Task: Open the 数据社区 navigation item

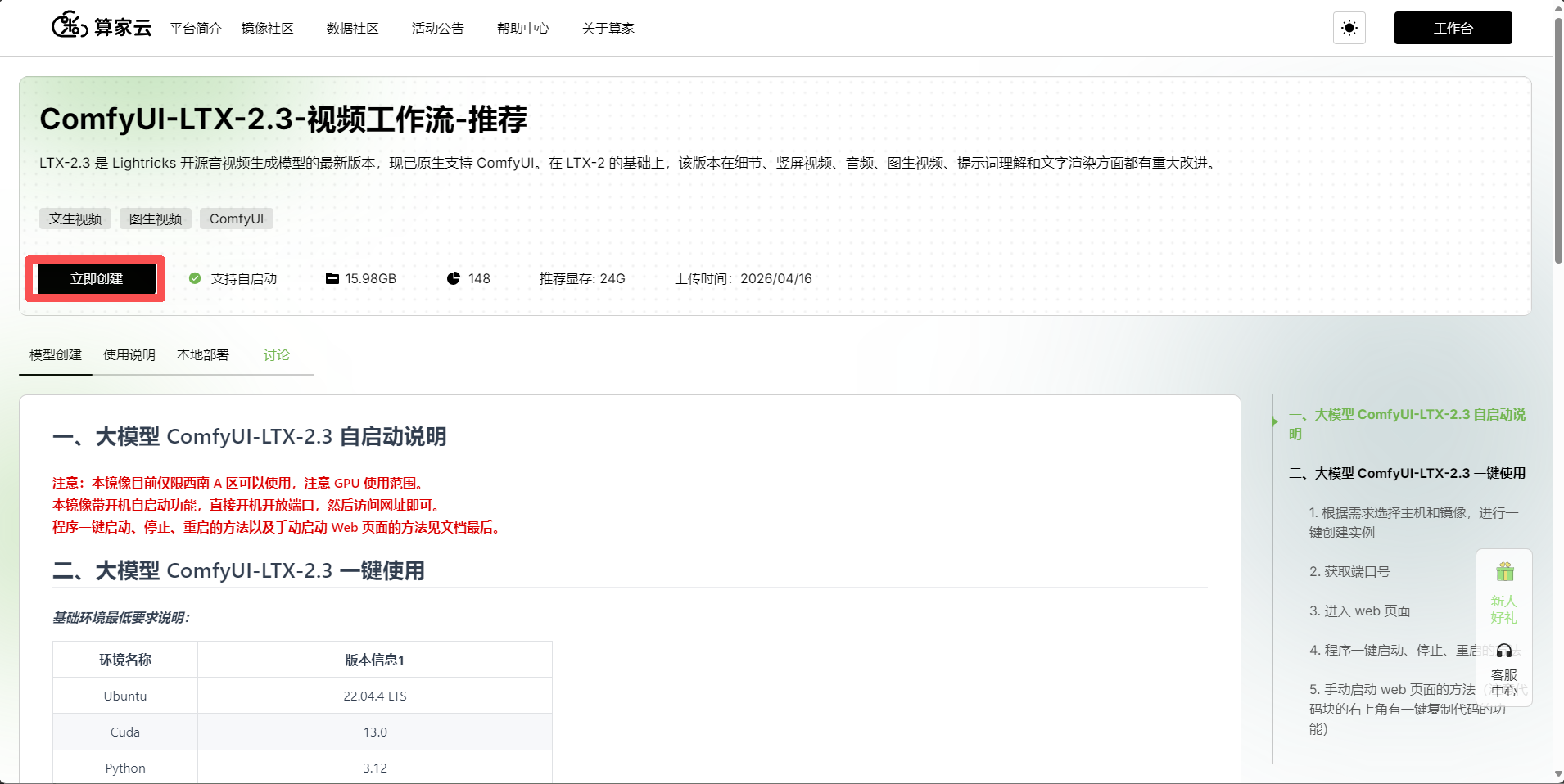Action: coord(353,28)
